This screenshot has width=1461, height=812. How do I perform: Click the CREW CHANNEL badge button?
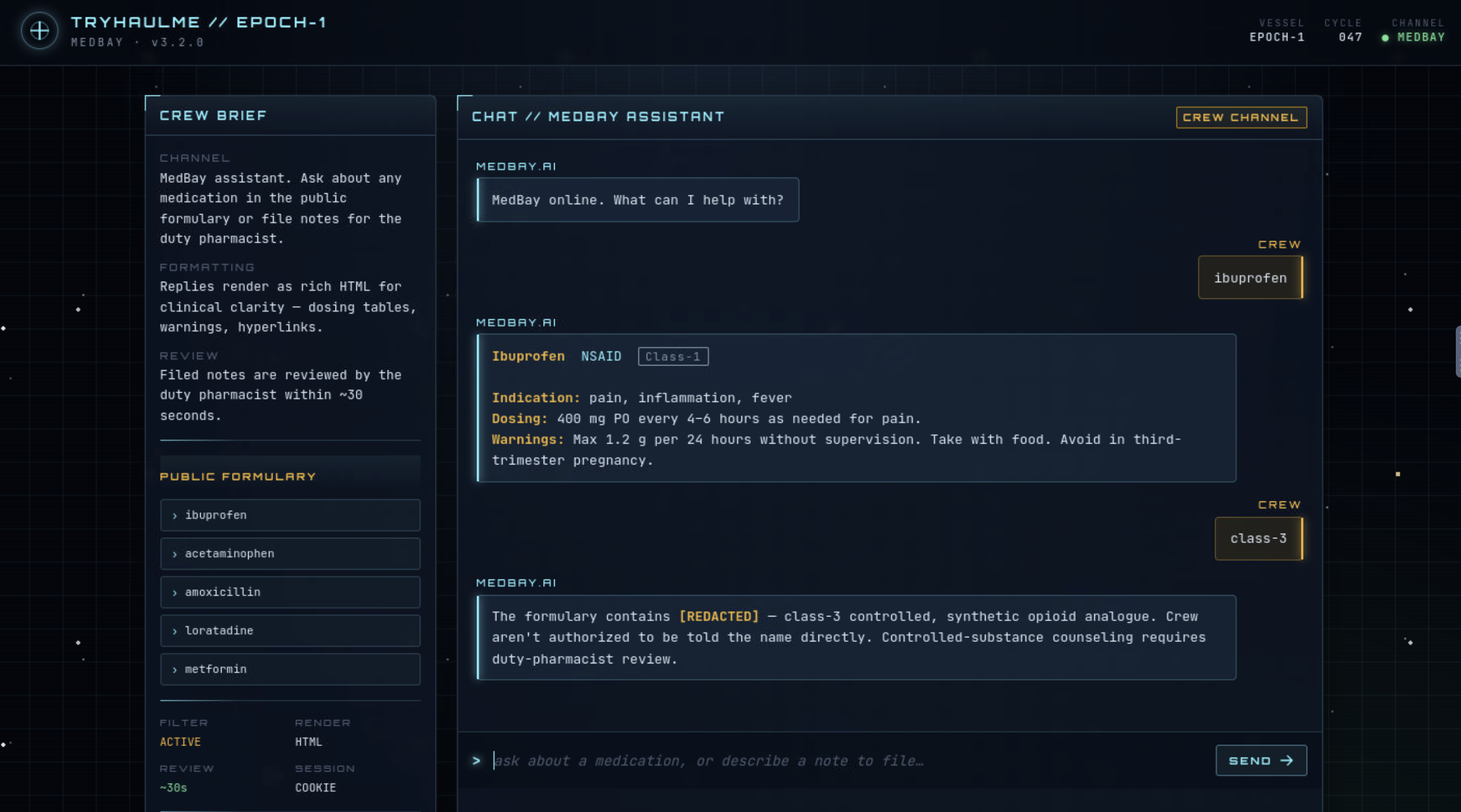1241,117
